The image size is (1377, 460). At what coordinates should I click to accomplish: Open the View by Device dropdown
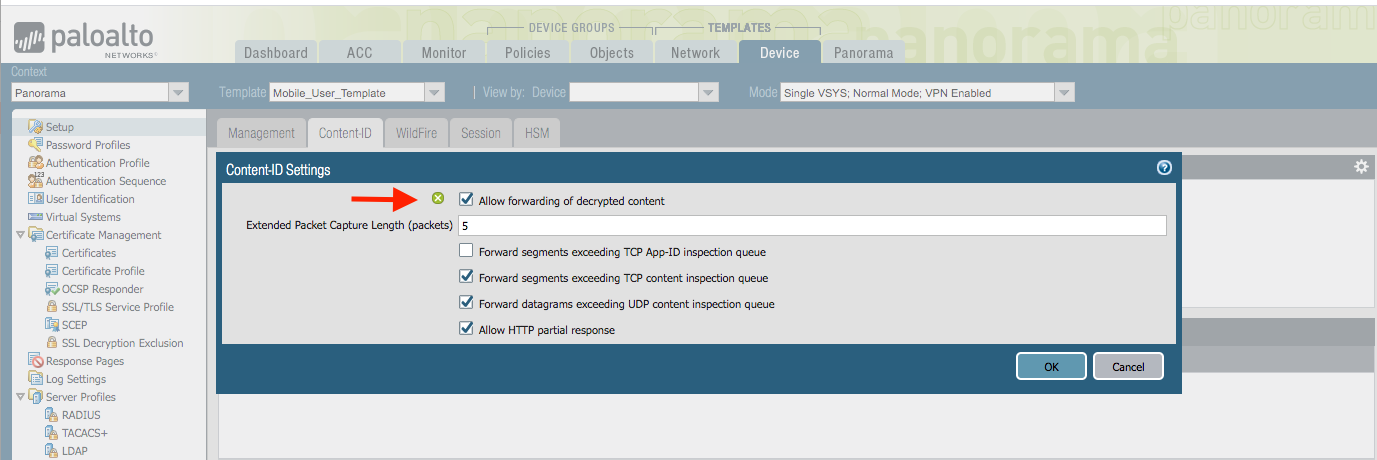[x=709, y=93]
